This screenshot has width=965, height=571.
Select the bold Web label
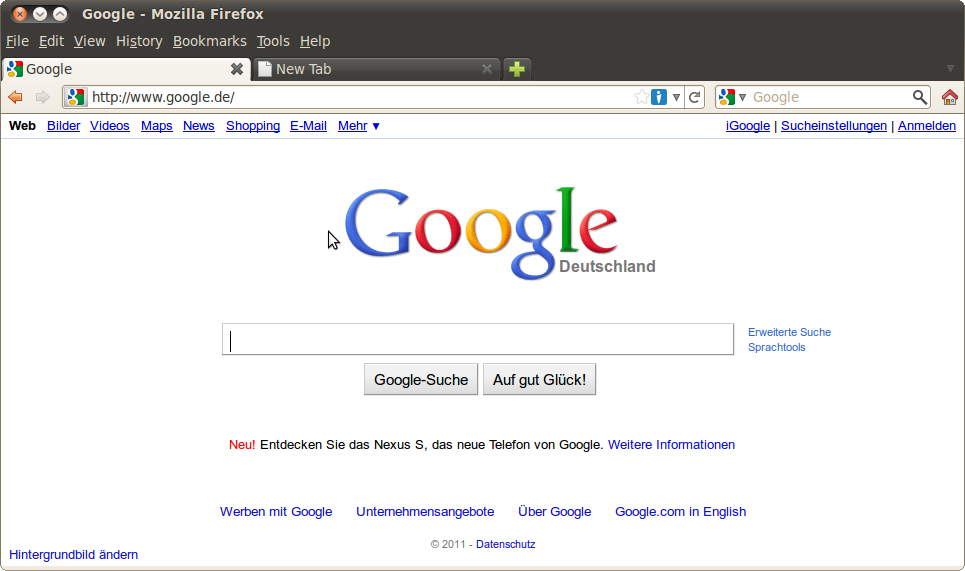pyautogui.click(x=22, y=126)
